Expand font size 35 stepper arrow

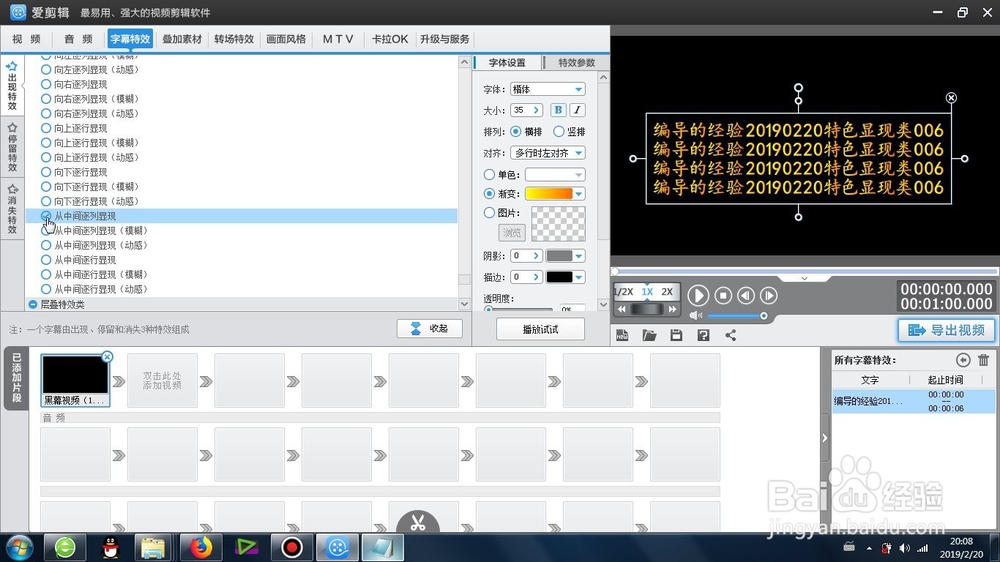536,110
